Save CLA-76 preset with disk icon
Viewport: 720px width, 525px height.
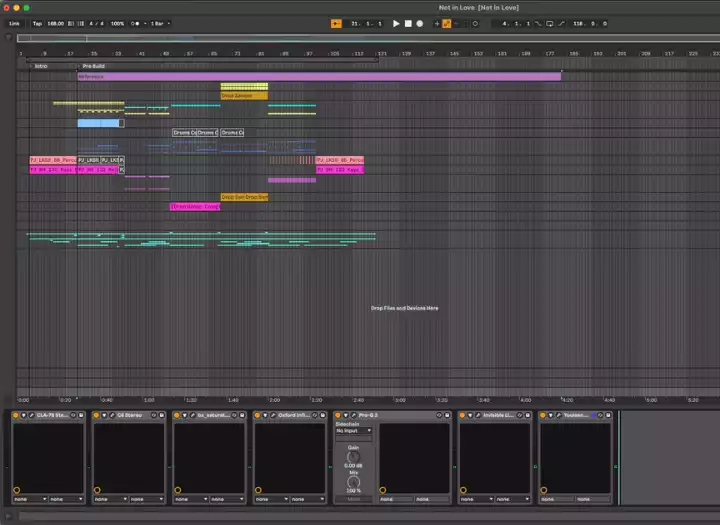pyautogui.click(x=81, y=415)
